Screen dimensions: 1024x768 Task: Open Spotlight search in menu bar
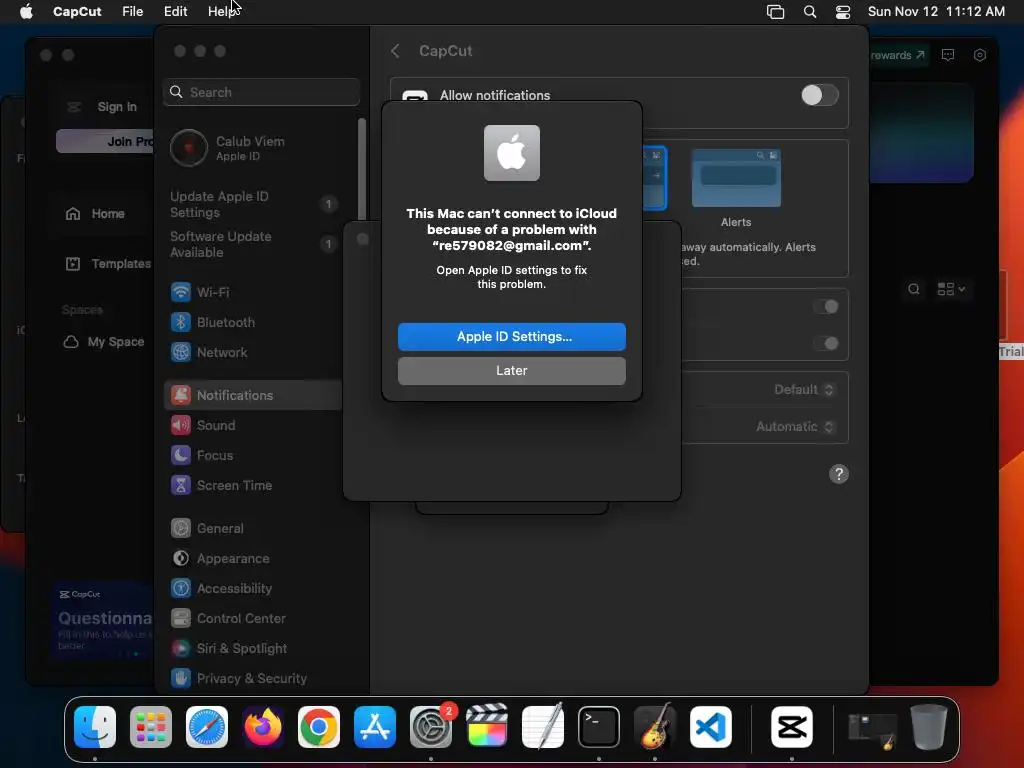810,12
